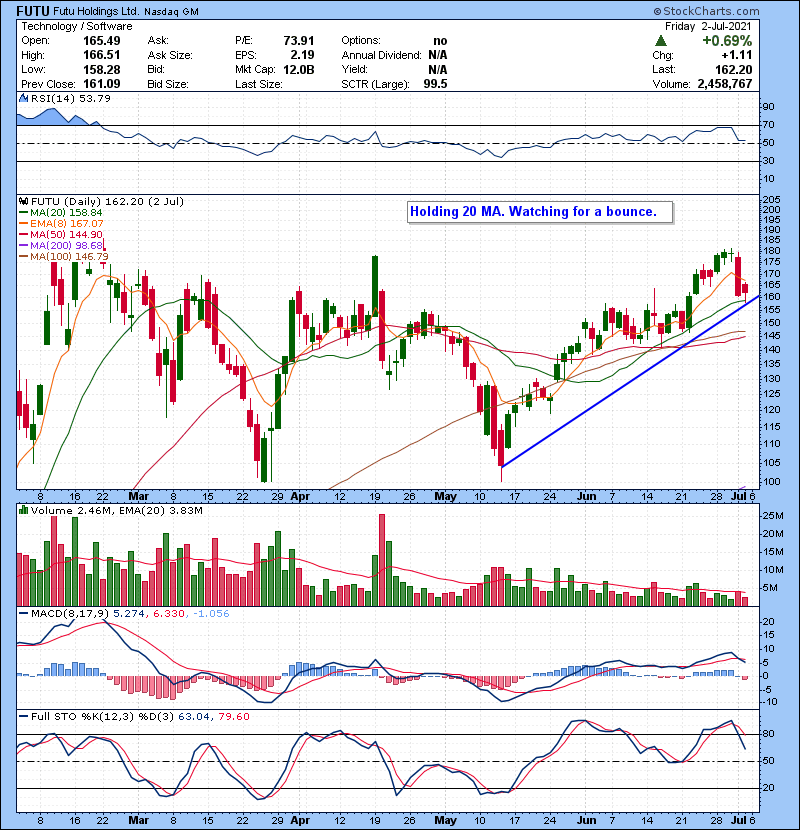The height and width of the screenshot is (830, 800).
Task: Click the Chg +1.11 value
Action: [736, 55]
